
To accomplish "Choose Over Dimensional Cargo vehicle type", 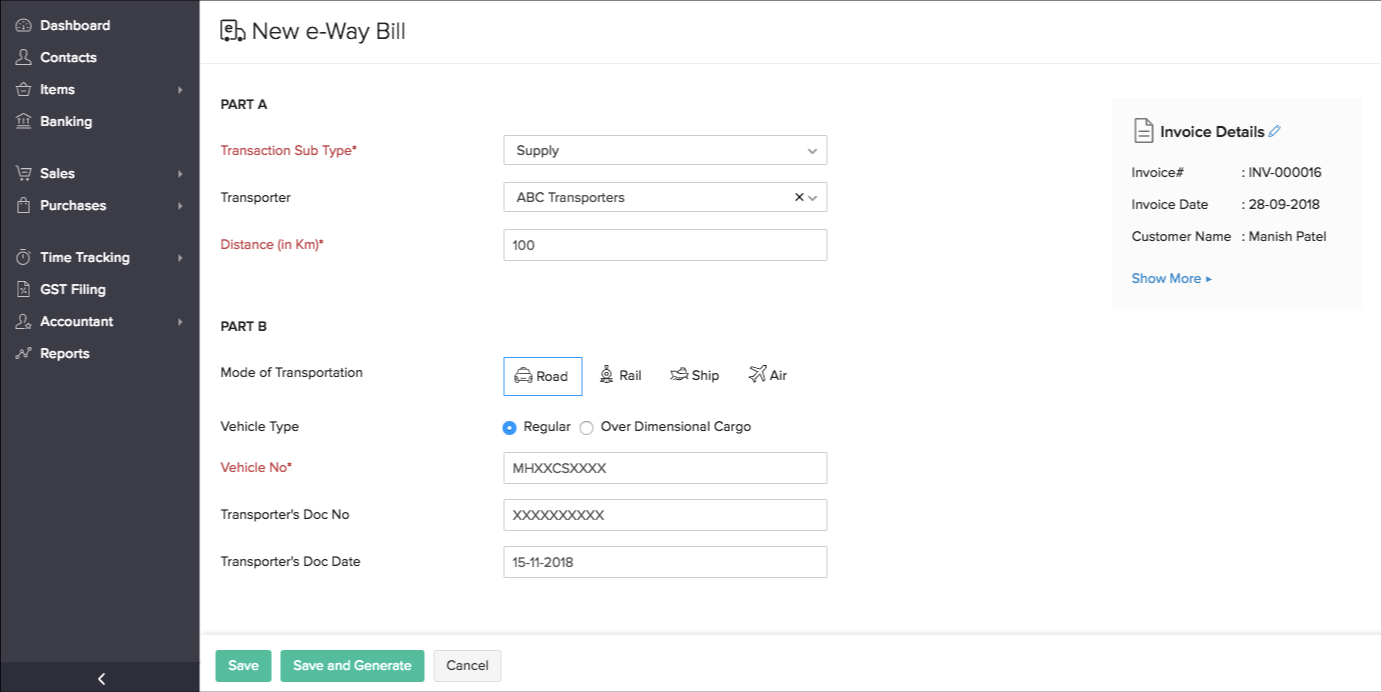I will point(587,427).
